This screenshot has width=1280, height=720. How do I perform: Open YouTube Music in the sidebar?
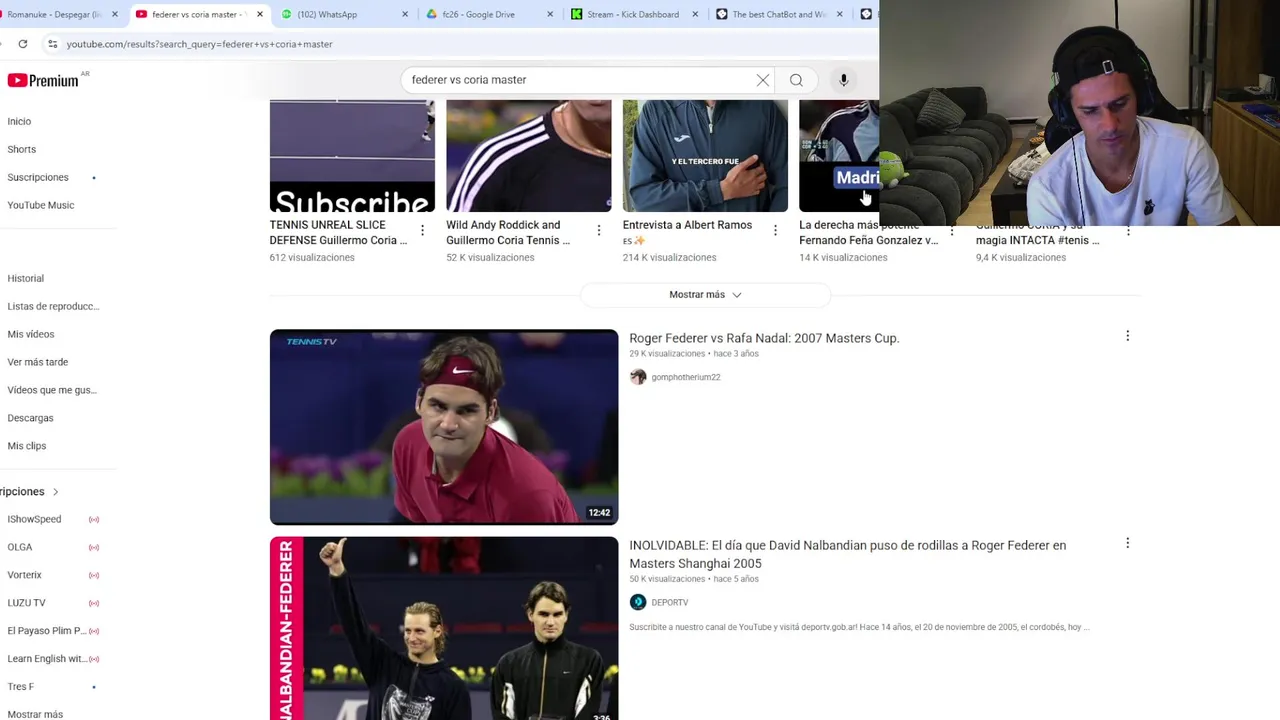tap(41, 205)
